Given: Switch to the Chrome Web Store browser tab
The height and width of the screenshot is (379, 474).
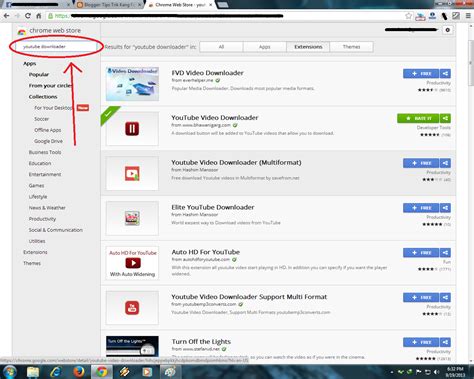Looking at the screenshot, I should pos(181,5).
